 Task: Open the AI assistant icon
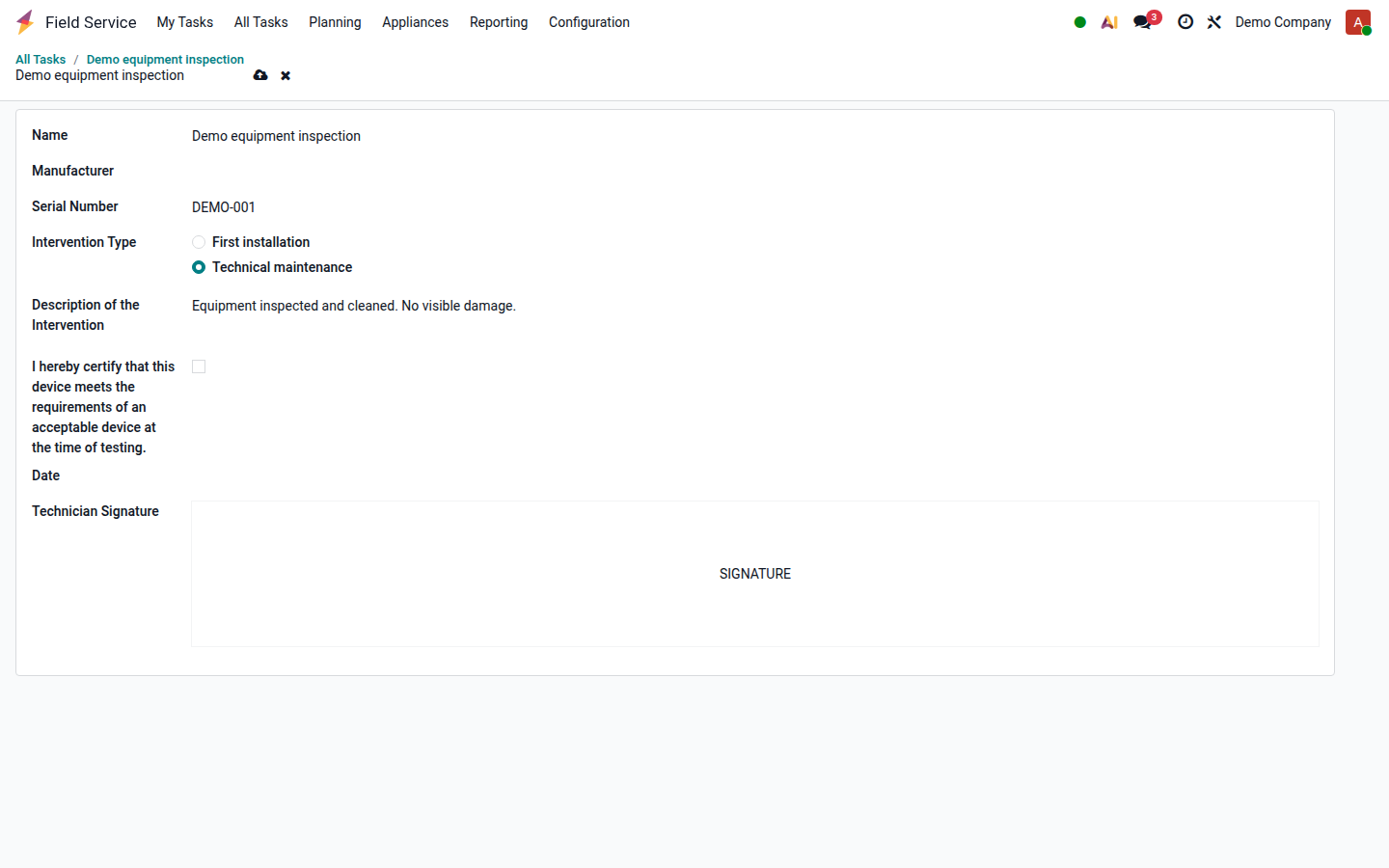click(1109, 22)
